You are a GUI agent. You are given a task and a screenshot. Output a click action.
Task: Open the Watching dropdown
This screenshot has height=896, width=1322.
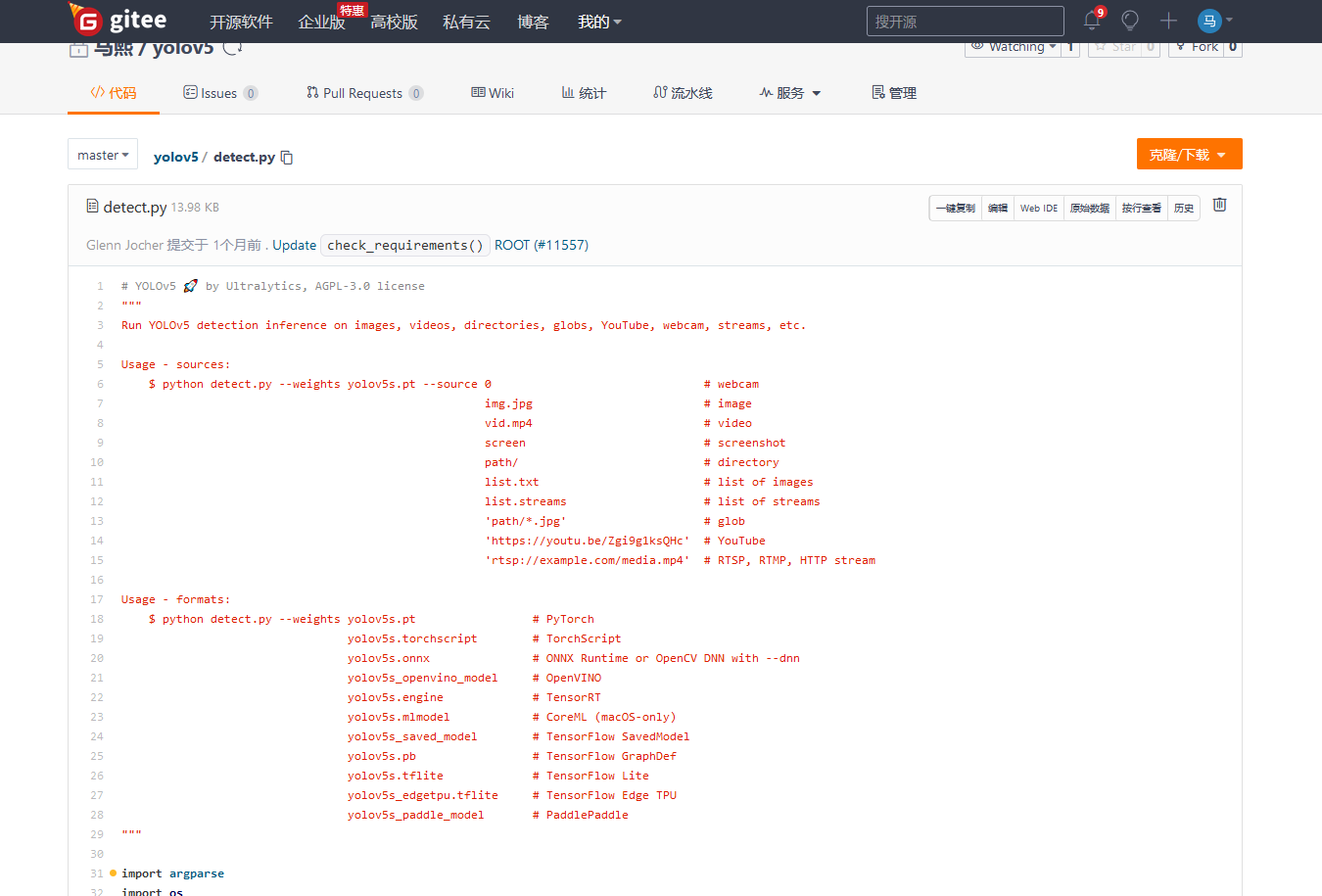coord(1014,47)
